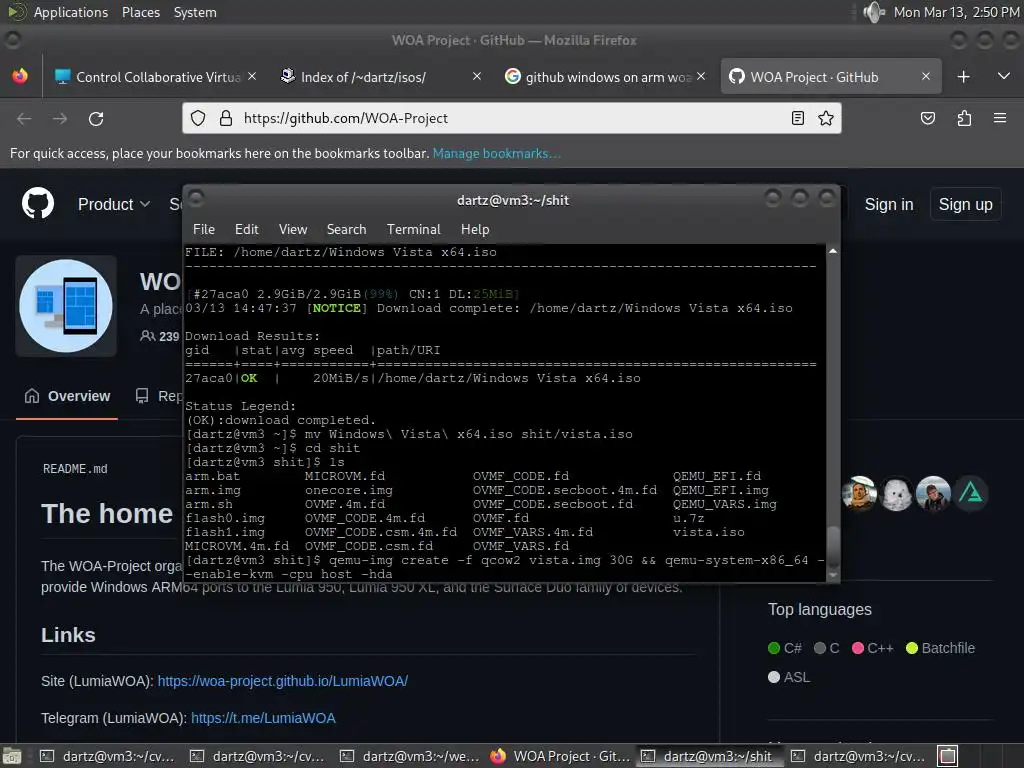This screenshot has height=768, width=1024.
Task: Open terminal View menu
Action: tap(293, 229)
